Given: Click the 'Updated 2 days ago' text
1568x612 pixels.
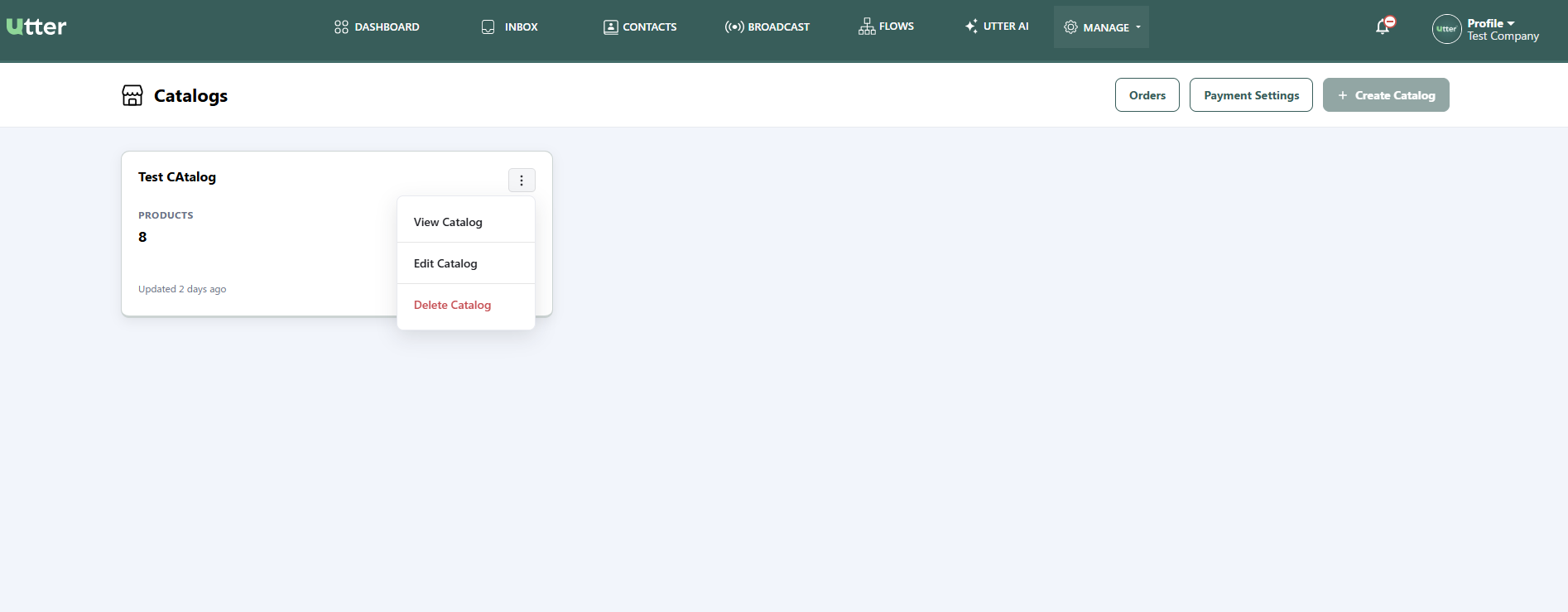Looking at the screenshot, I should coord(182,289).
